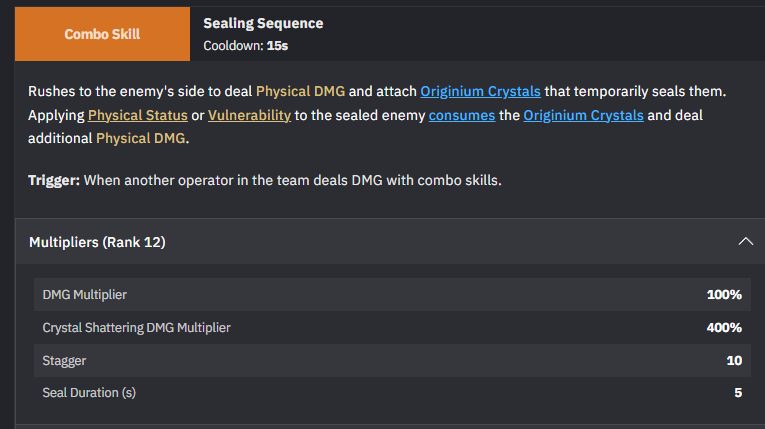The image size is (765, 429).
Task: Collapse the Multipliers section with the chevron
Action: [x=744, y=241]
